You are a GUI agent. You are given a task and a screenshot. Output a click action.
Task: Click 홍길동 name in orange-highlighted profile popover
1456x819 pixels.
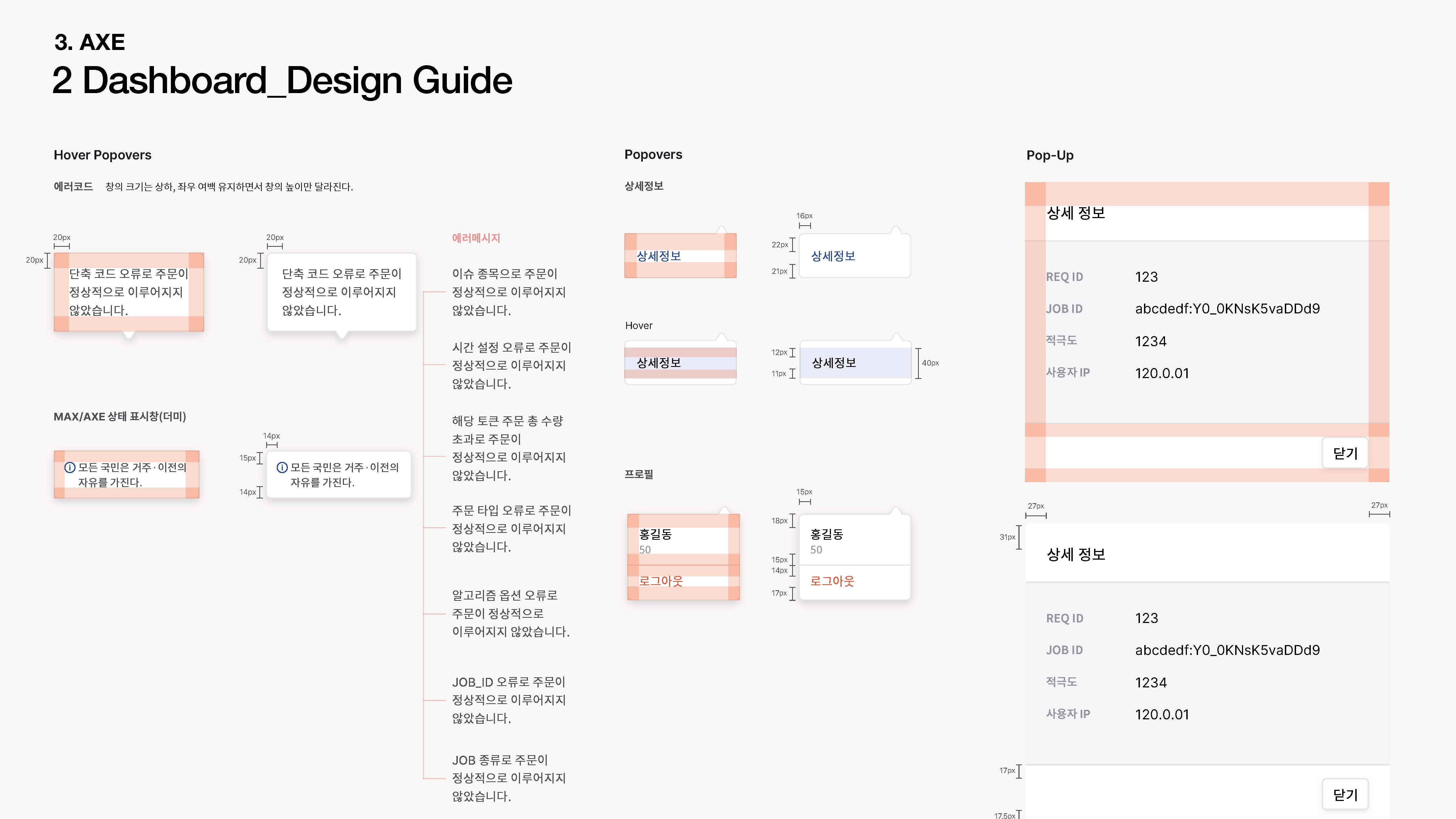(655, 534)
